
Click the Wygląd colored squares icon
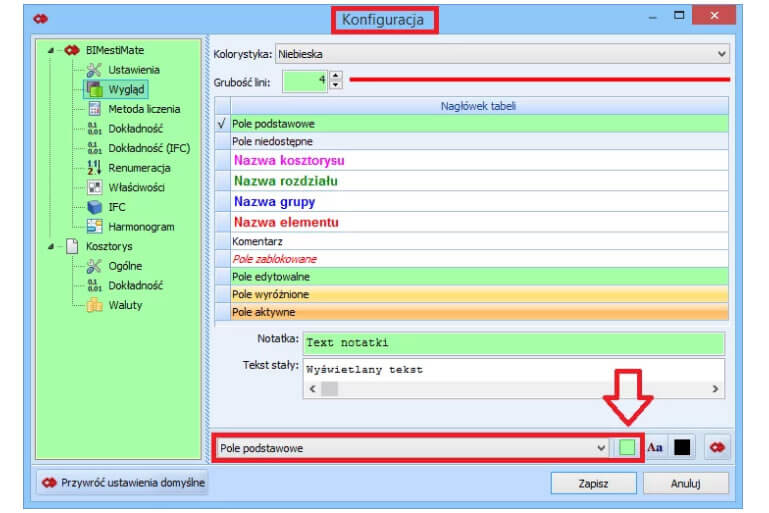coord(95,89)
